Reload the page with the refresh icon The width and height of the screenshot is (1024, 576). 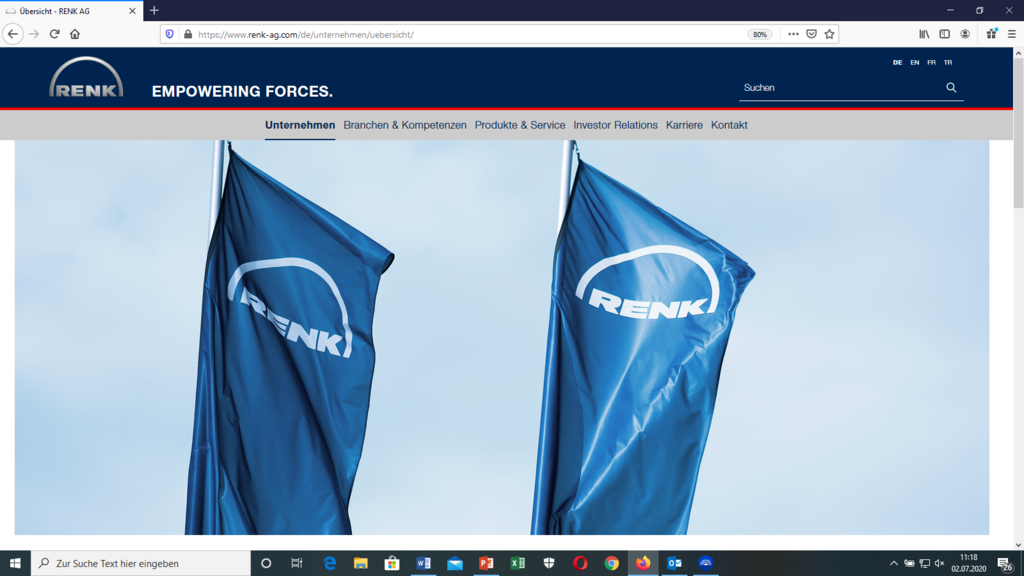(55, 34)
